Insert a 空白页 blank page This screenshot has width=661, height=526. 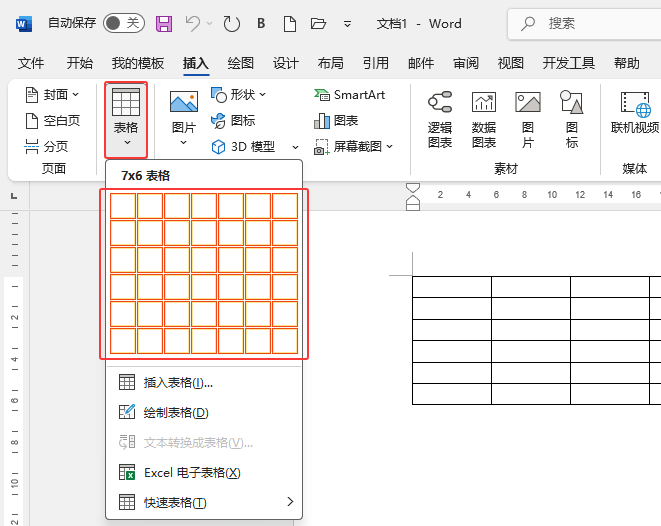[x=52, y=121]
